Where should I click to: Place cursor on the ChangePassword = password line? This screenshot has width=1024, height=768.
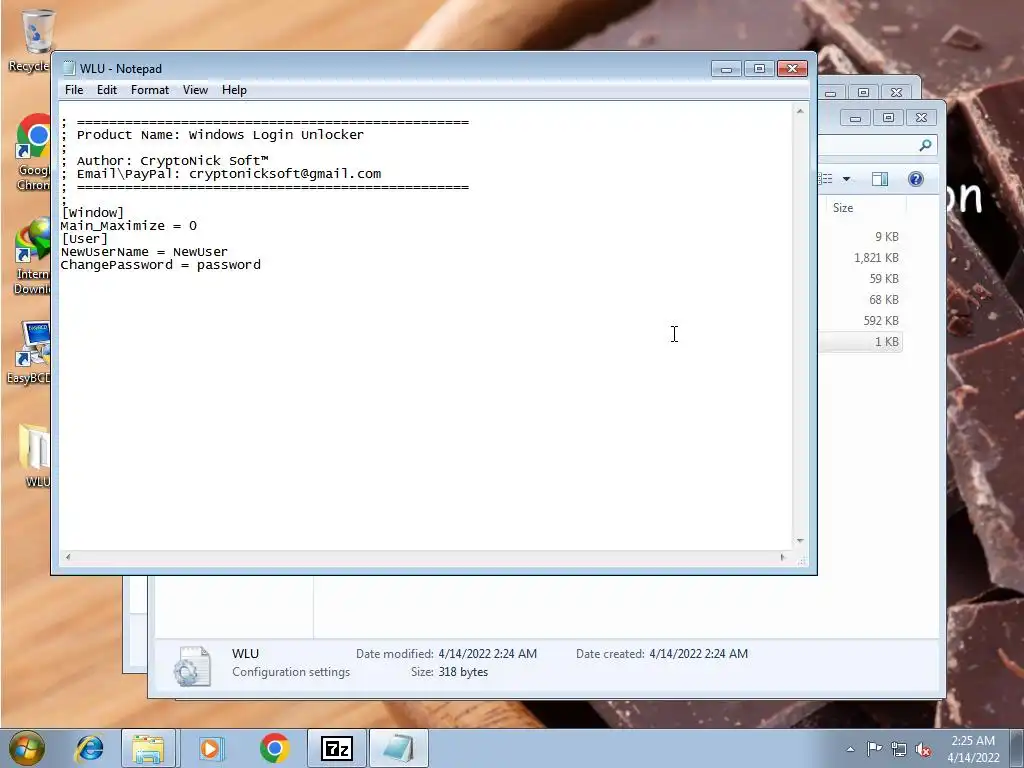(161, 264)
